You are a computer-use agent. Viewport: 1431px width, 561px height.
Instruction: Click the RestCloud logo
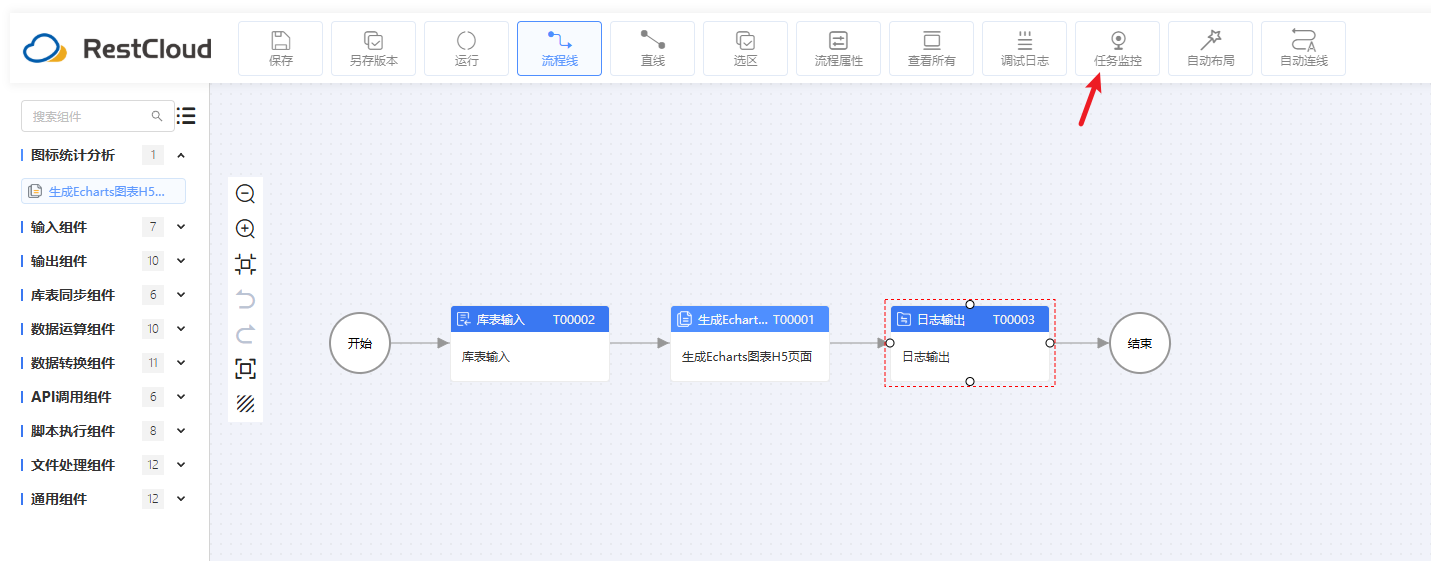[x=117, y=48]
